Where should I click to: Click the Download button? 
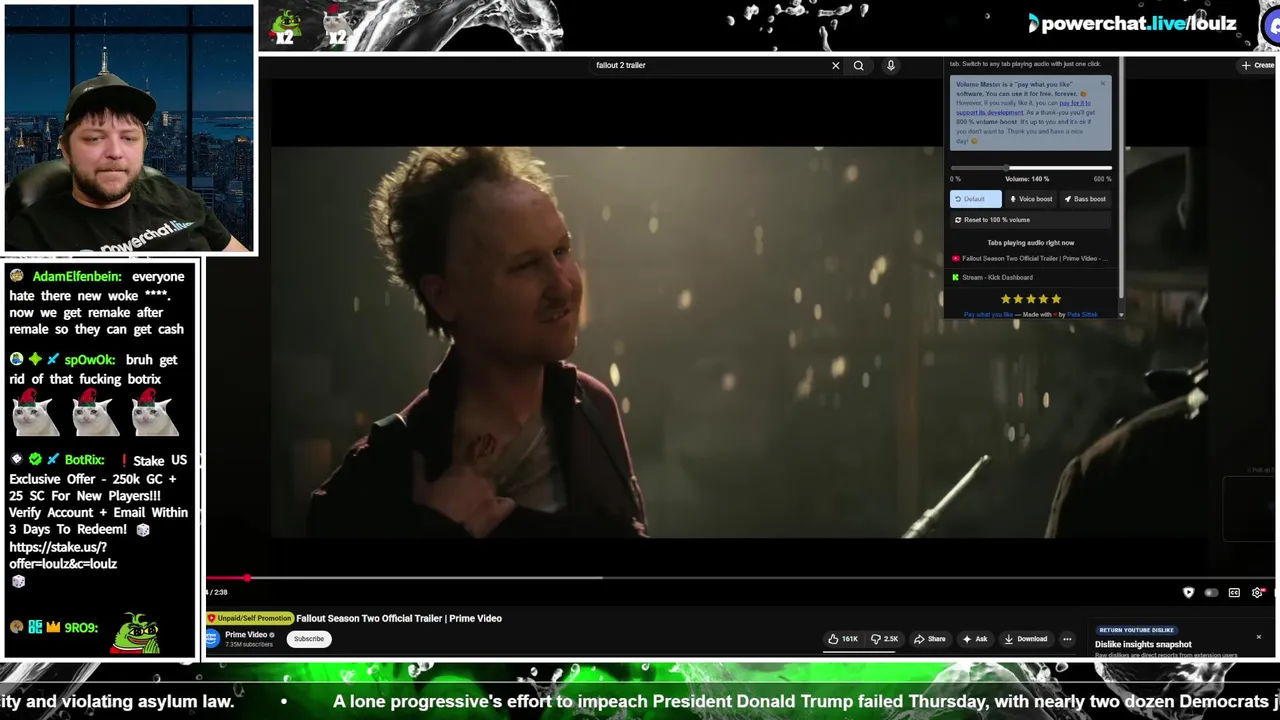1026,639
